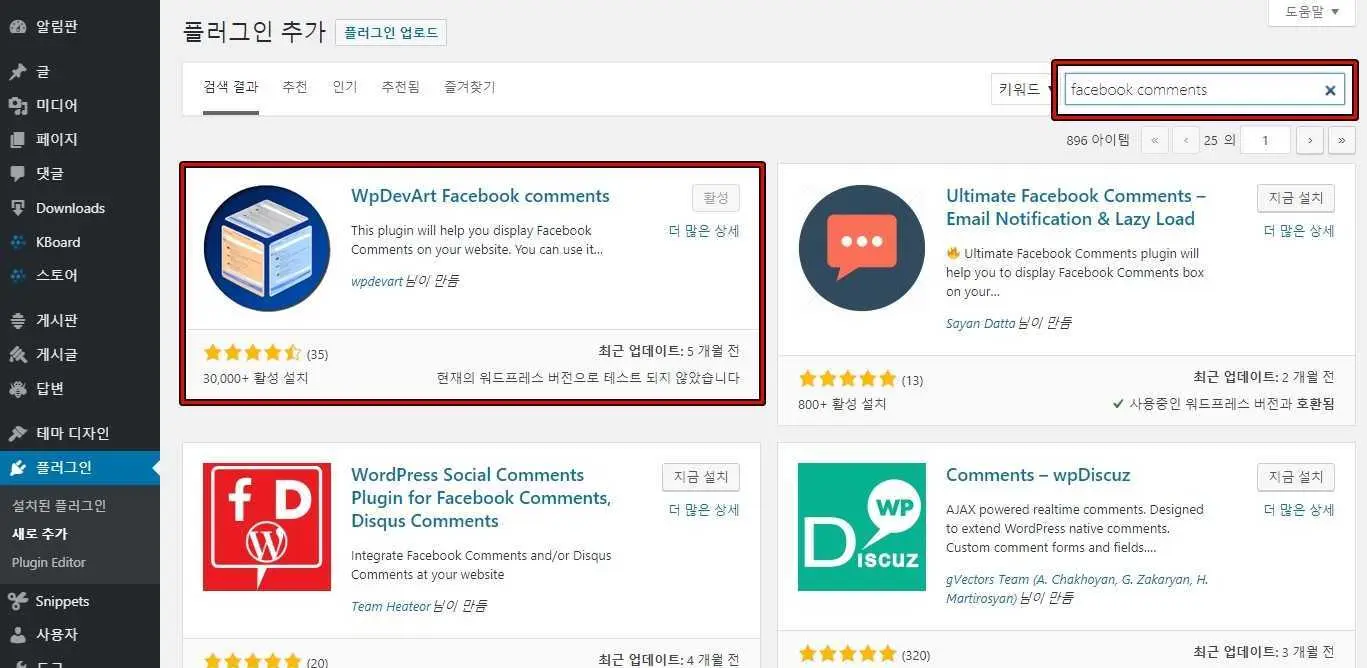1367x668 pixels.
Task: Click the '플러그인 추가' page heading
Action: pos(255,32)
